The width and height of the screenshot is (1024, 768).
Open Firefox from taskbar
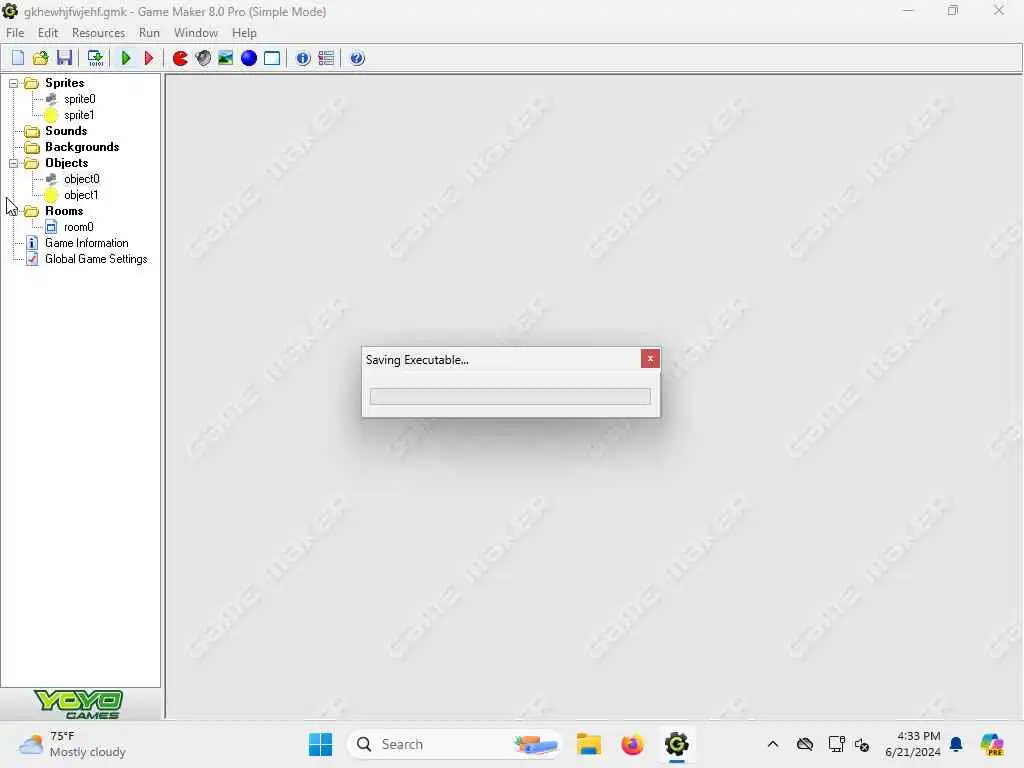632,744
